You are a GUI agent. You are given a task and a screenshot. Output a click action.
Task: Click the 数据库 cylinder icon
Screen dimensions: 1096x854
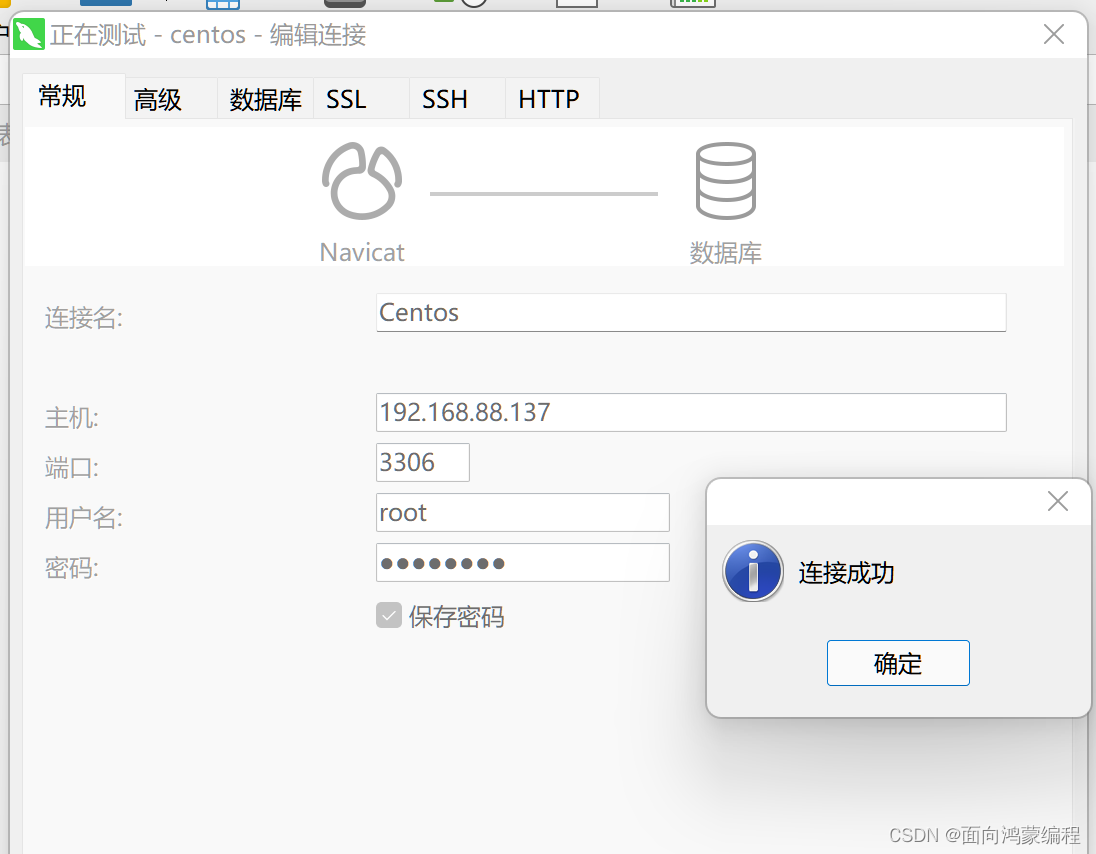[726, 181]
